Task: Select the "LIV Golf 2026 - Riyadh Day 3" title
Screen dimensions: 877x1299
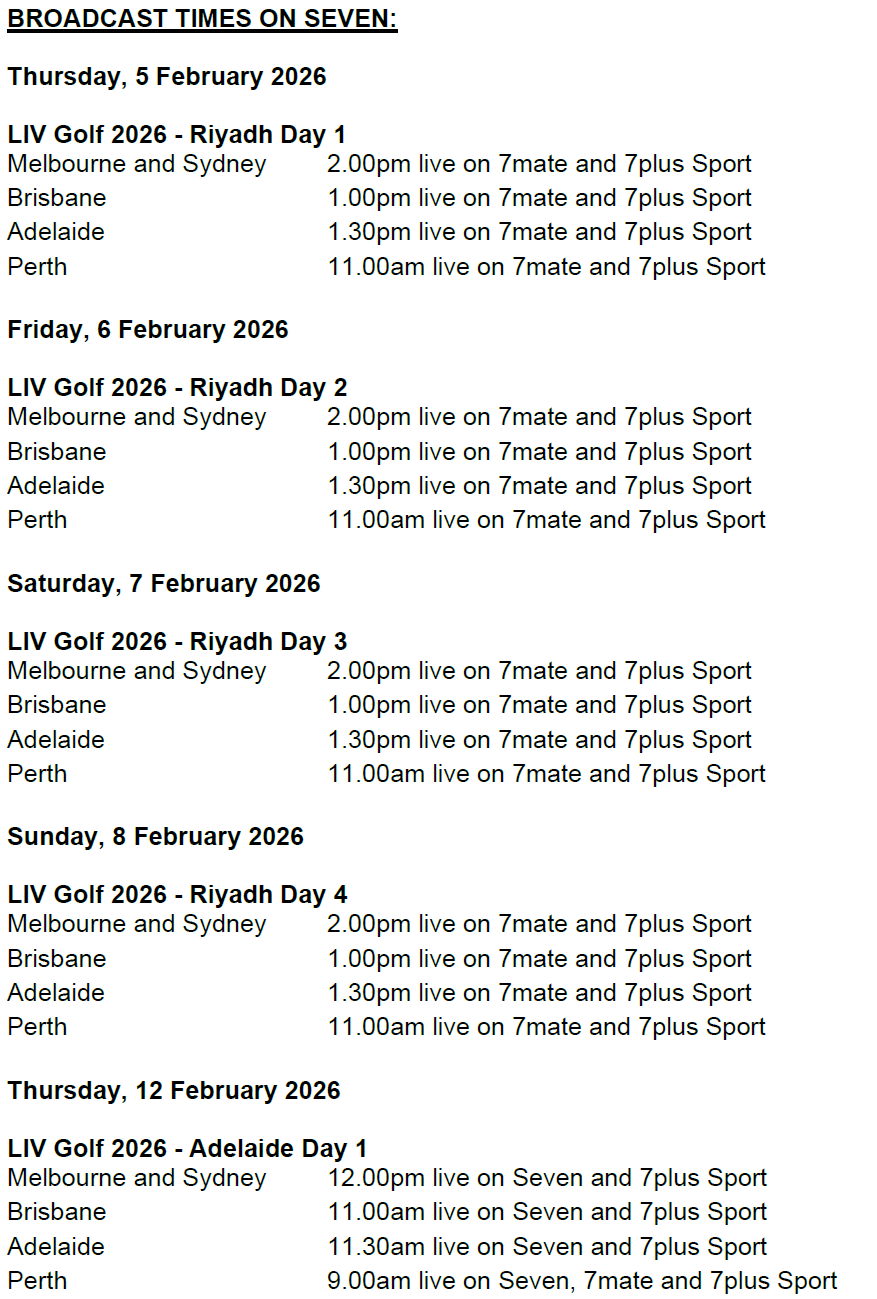Action: pos(177,642)
